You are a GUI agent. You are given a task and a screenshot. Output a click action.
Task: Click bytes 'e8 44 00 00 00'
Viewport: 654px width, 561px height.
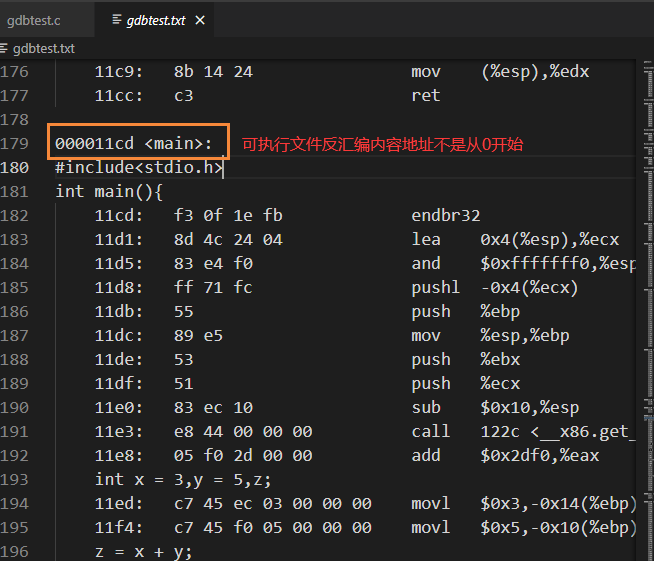tap(243, 432)
